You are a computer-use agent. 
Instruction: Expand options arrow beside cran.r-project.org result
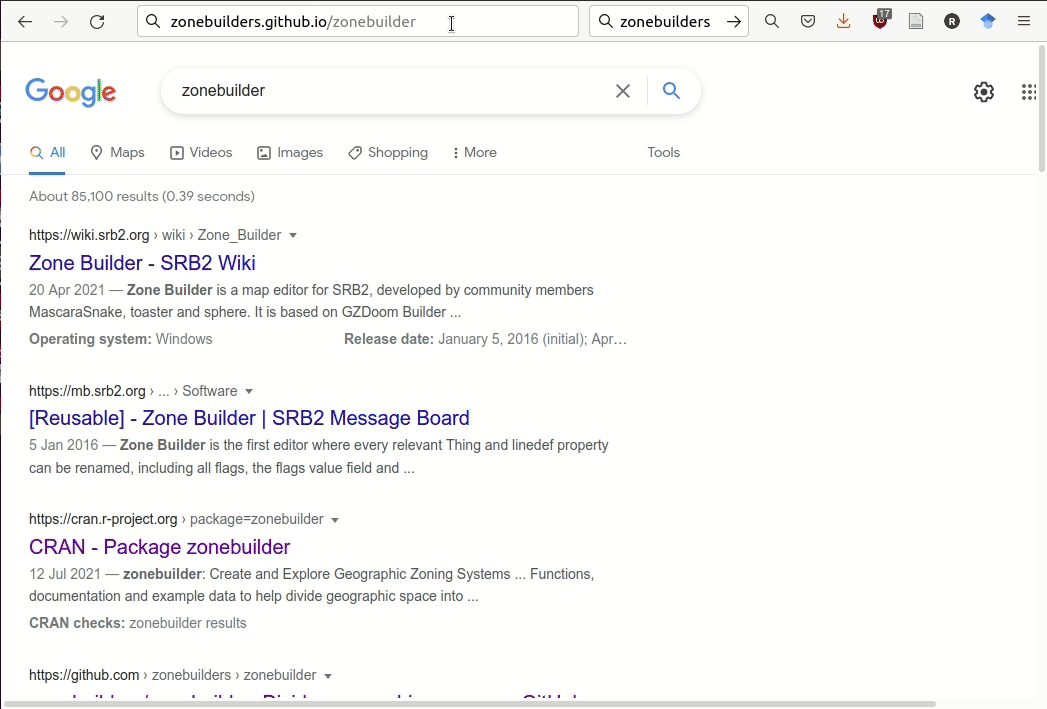coord(335,520)
